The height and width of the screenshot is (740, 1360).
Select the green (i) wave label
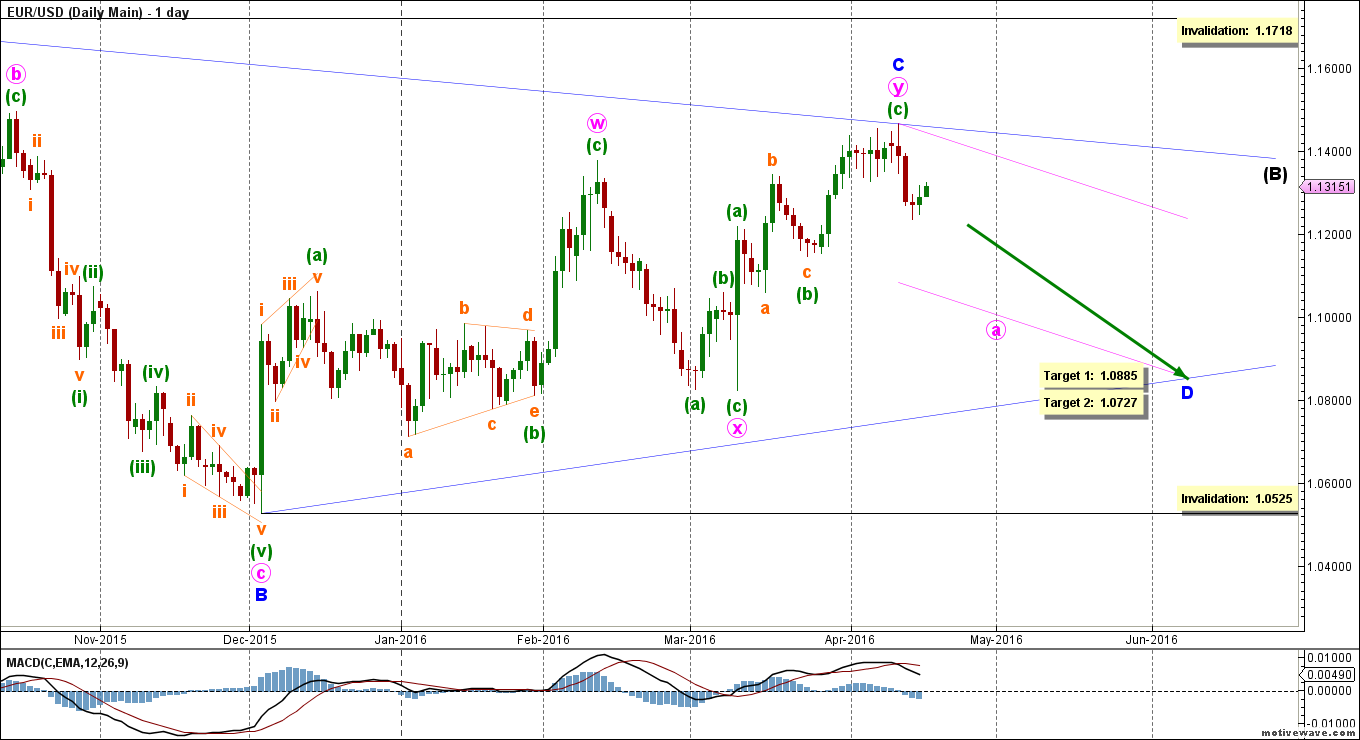pyautogui.click(x=80, y=397)
